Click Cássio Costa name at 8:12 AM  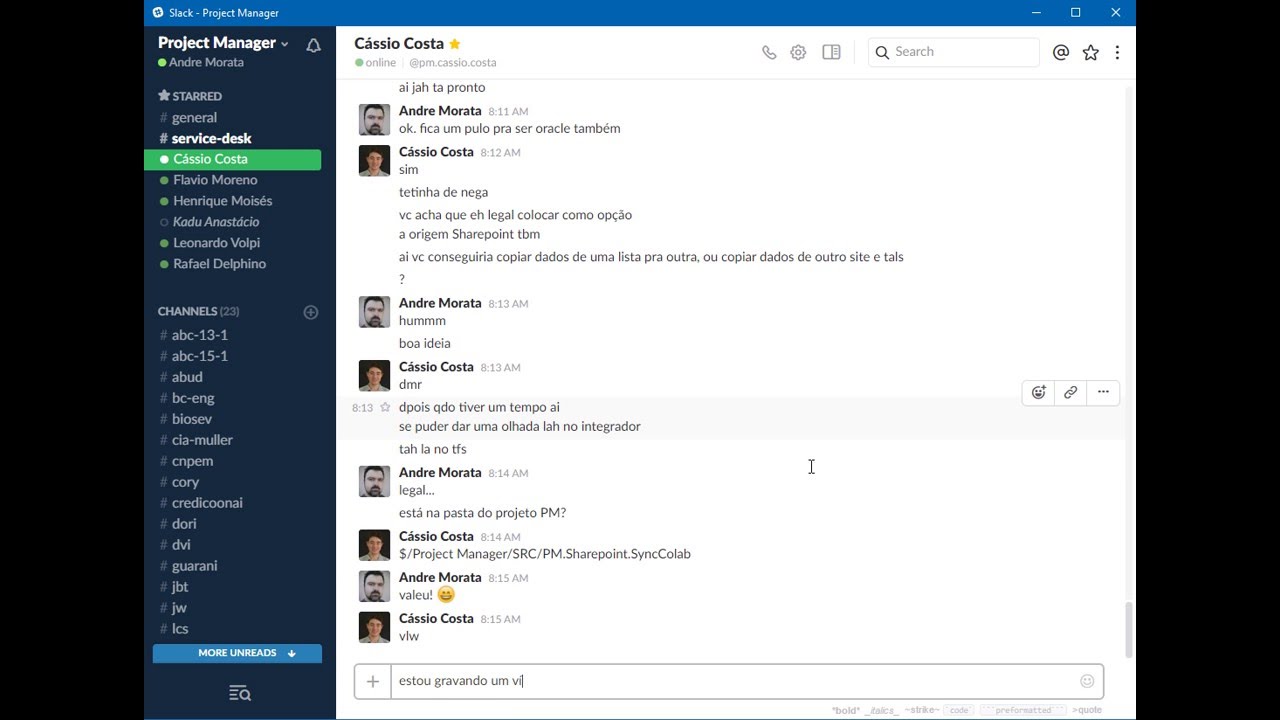[436, 152]
